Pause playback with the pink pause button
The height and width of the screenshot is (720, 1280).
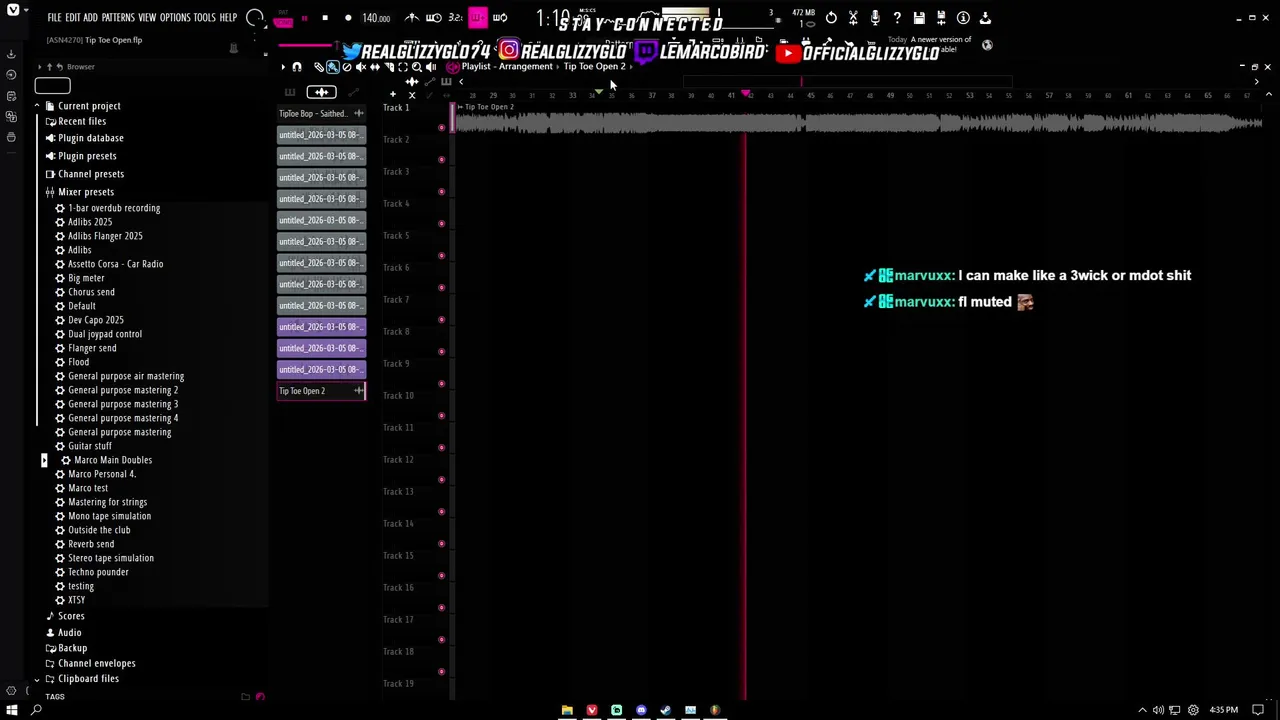(x=304, y=18)
